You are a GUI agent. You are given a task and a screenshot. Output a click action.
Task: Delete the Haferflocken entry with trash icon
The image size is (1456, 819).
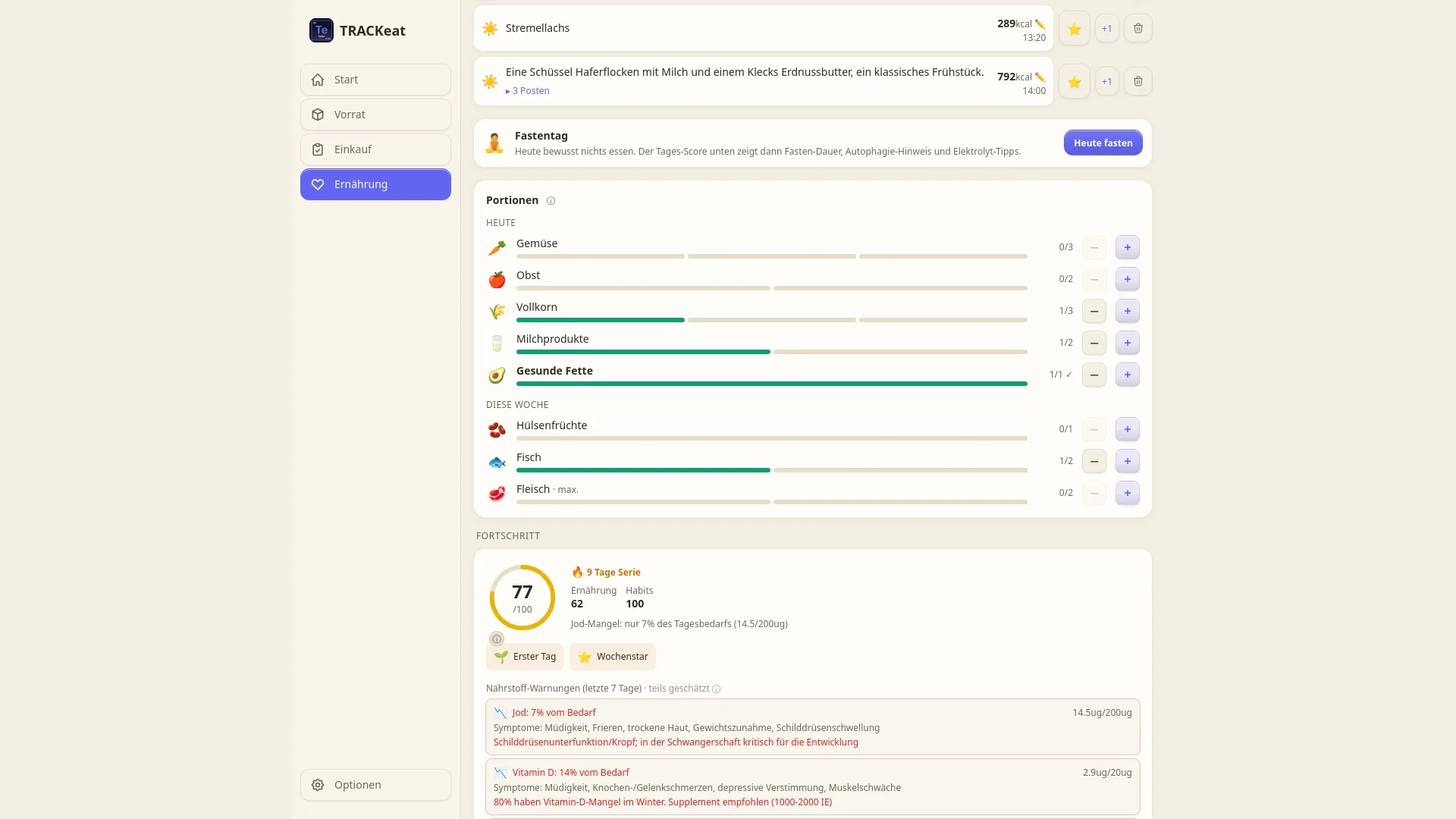(1138, 82)
